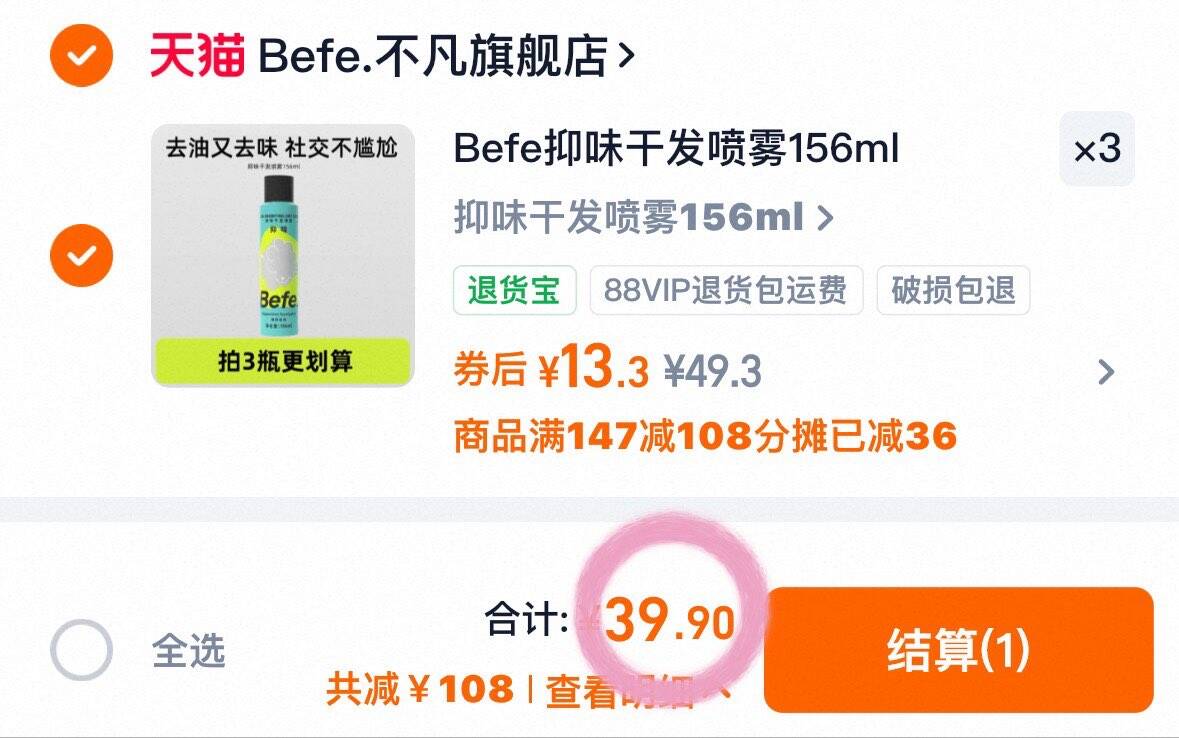Click the 共减 ¥108 savings label
The width and height of the screenshot is (1179, 738).
420,690
